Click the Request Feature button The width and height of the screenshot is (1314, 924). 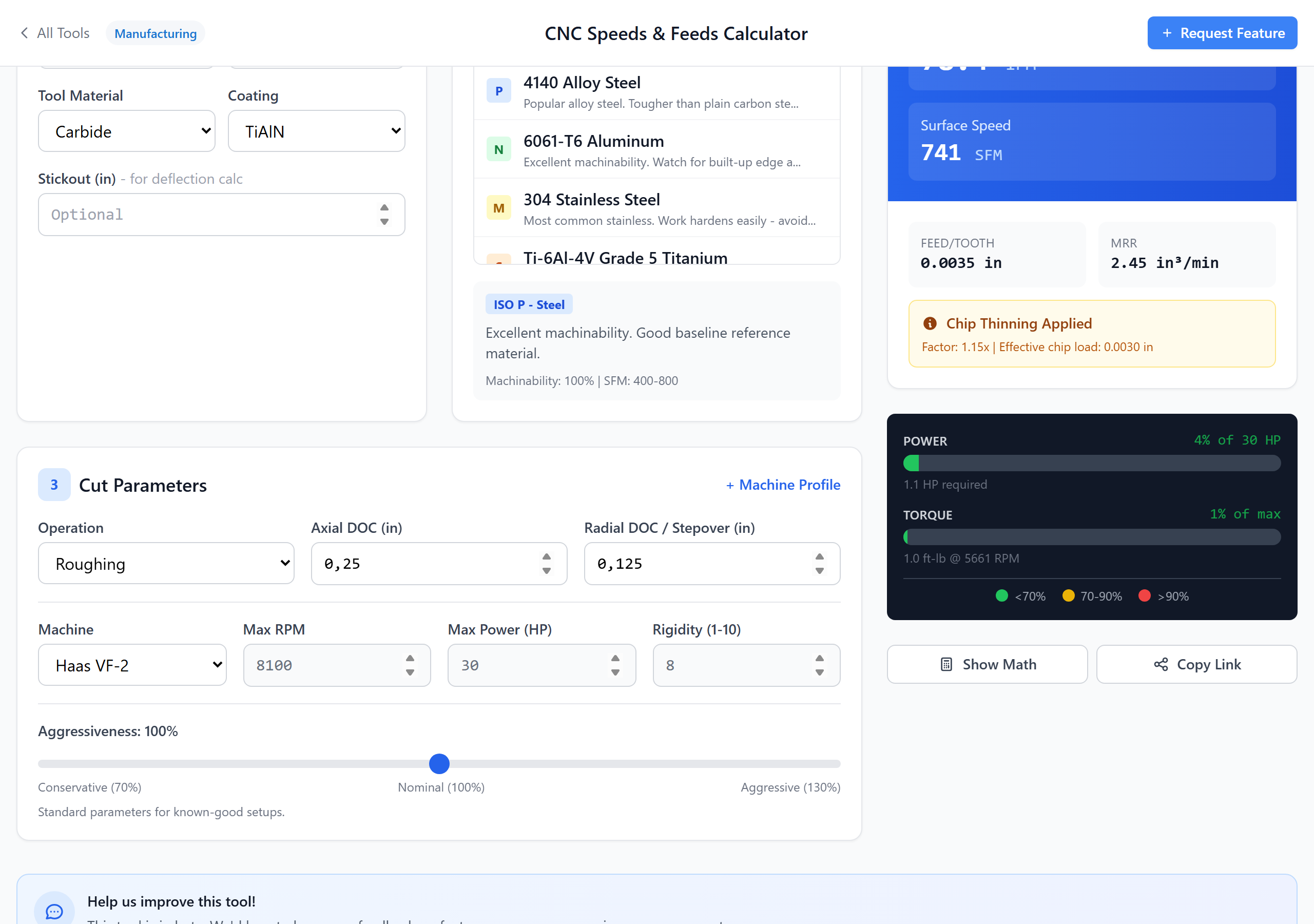click(x=1222, y=33)
